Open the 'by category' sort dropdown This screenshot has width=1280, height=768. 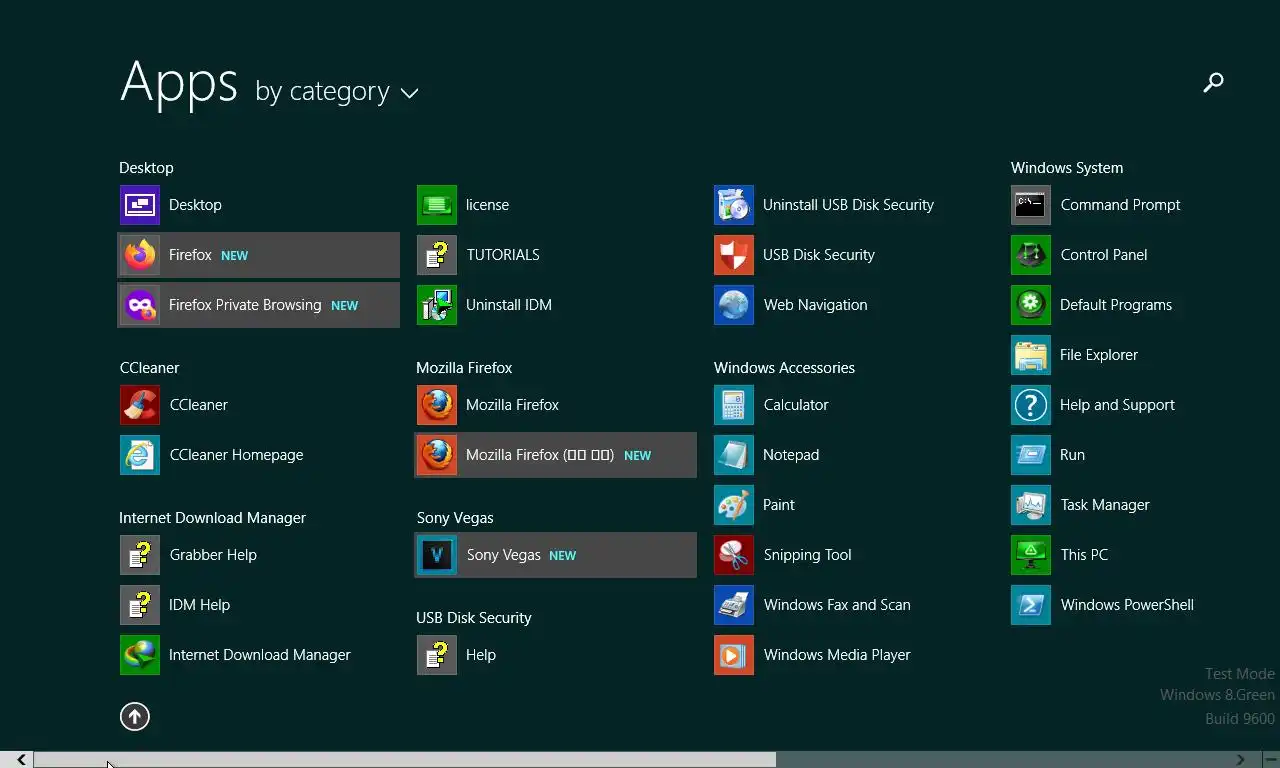[337, 92]
